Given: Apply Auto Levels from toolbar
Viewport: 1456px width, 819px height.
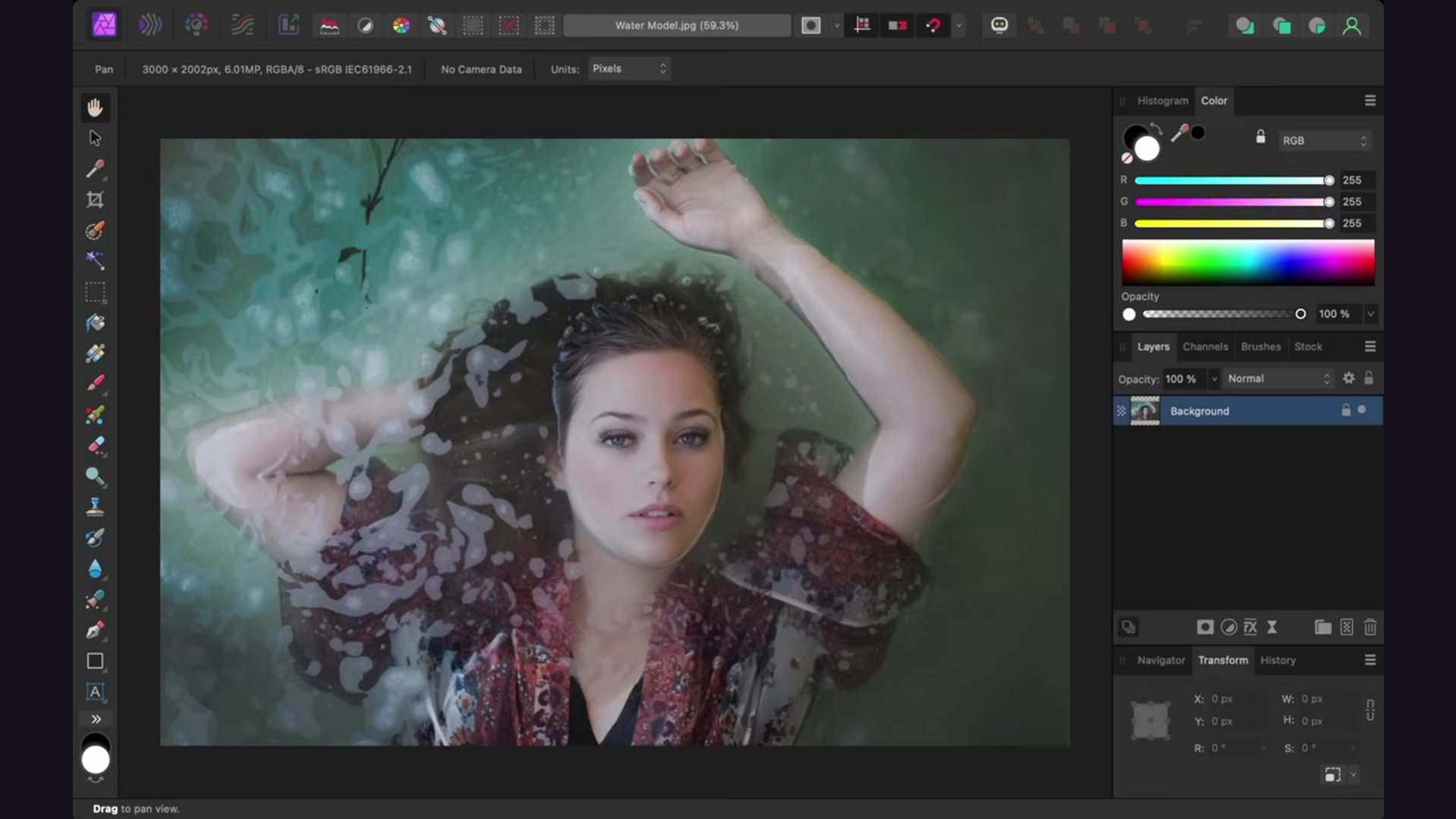Looking at the screenshot, I should [329, 26].
